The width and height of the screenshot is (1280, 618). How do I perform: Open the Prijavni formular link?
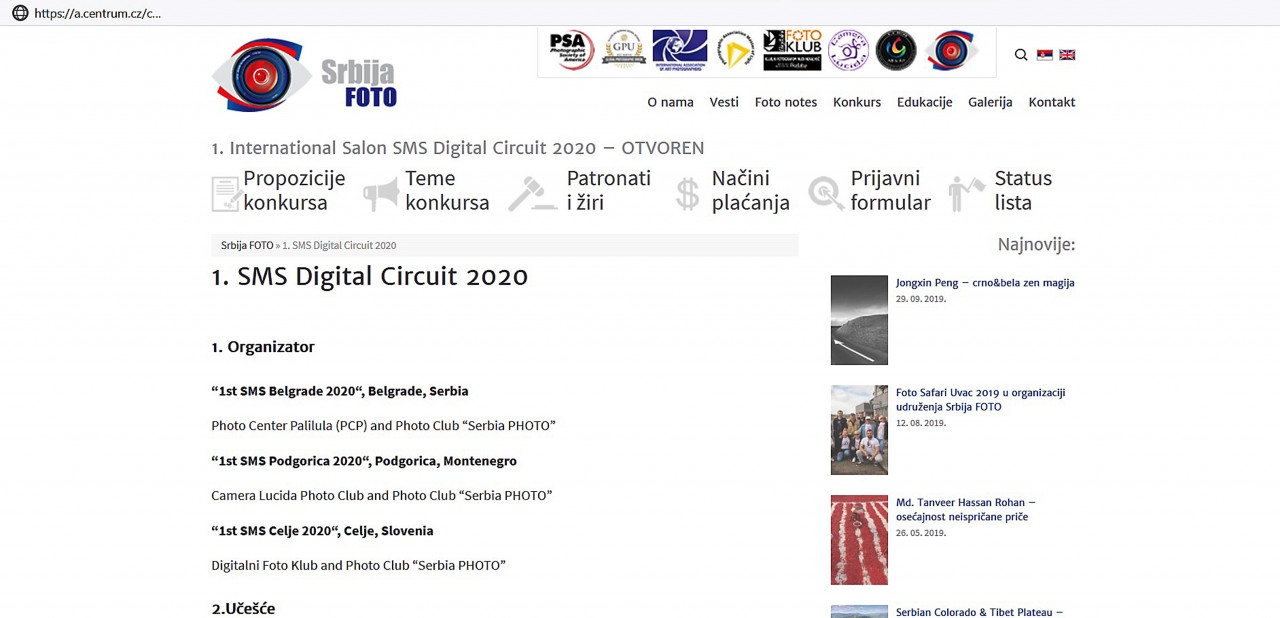[x=890, y=190]
